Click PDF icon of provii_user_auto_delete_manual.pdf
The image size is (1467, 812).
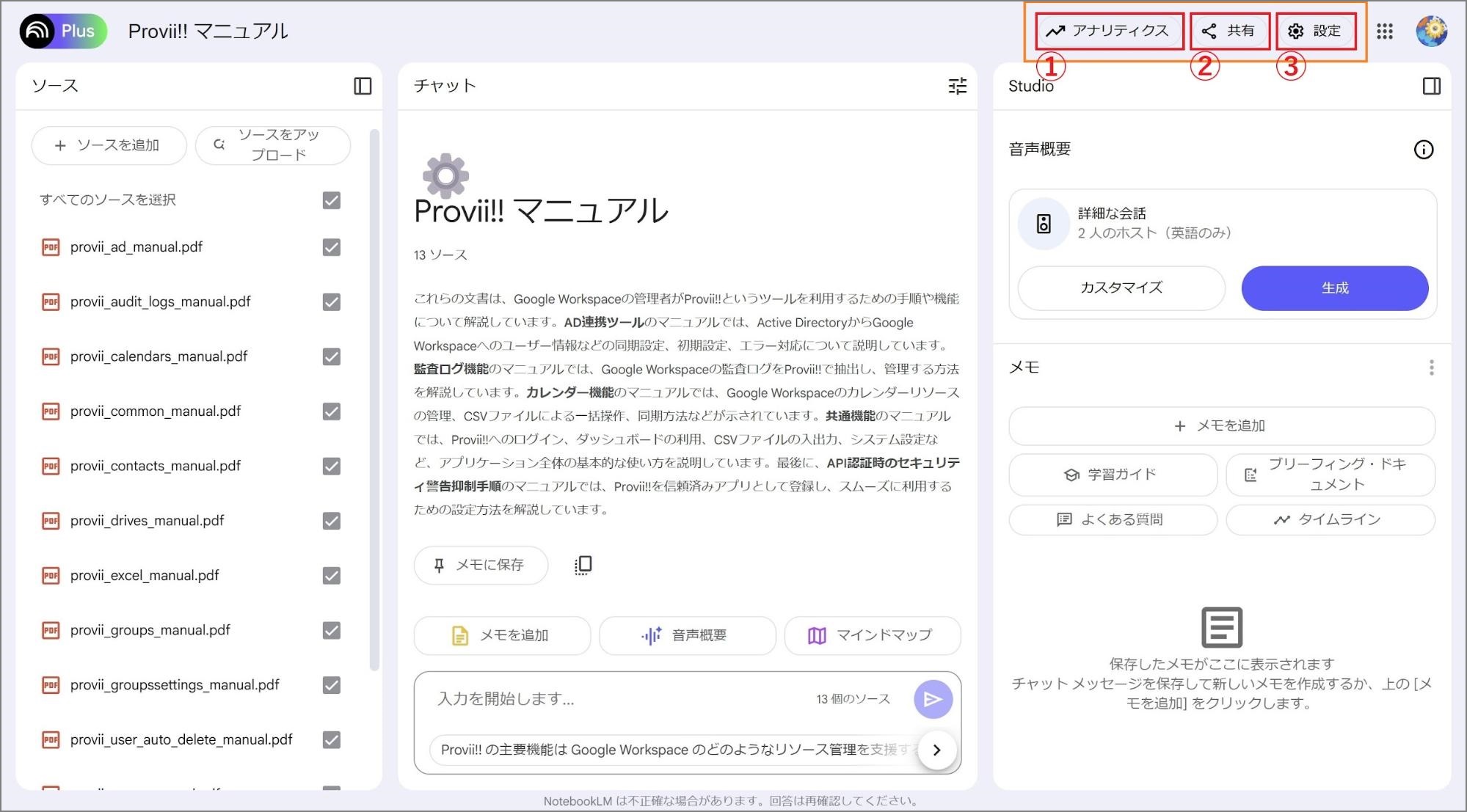point(51,739)
